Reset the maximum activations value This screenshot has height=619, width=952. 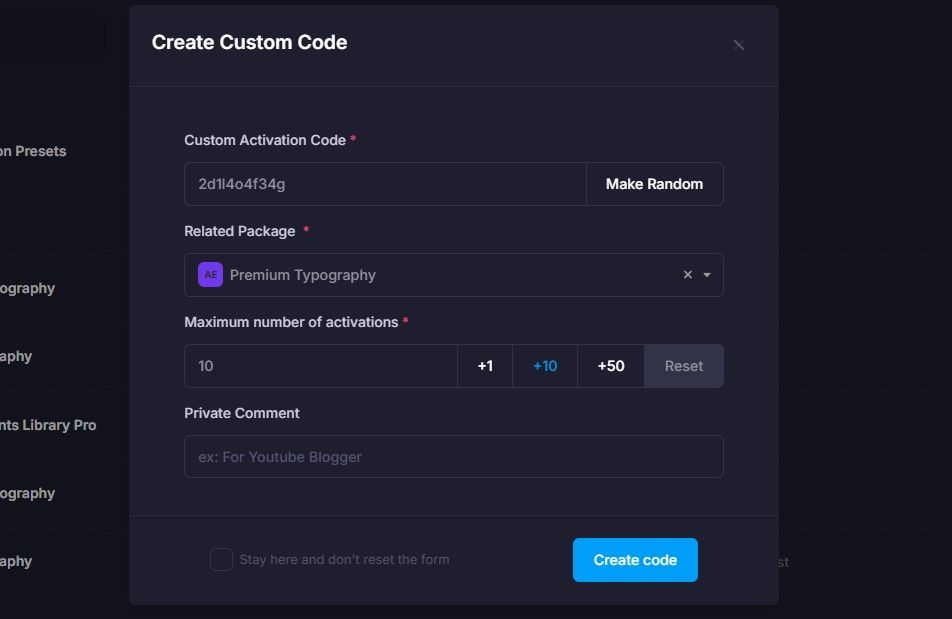point(684,365)
